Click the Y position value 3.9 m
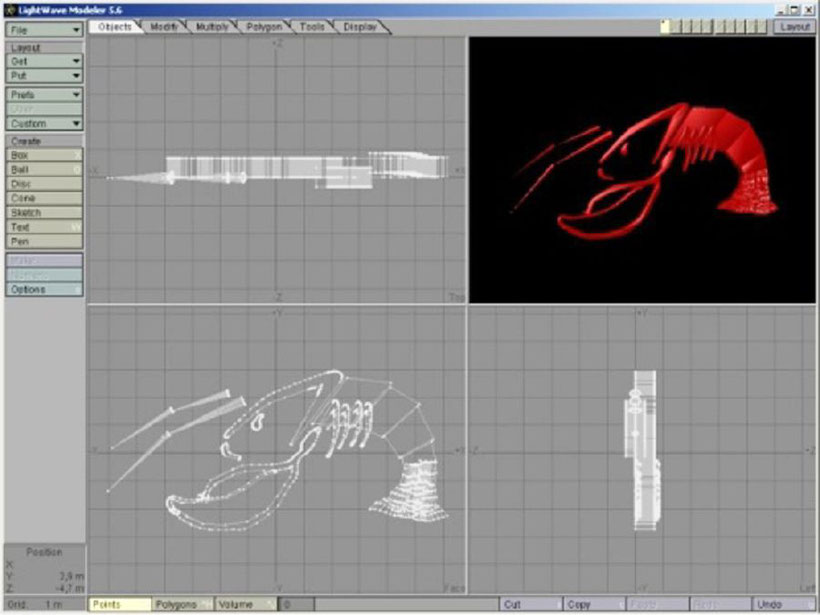 pyautogui.click(x=71, y=576)
